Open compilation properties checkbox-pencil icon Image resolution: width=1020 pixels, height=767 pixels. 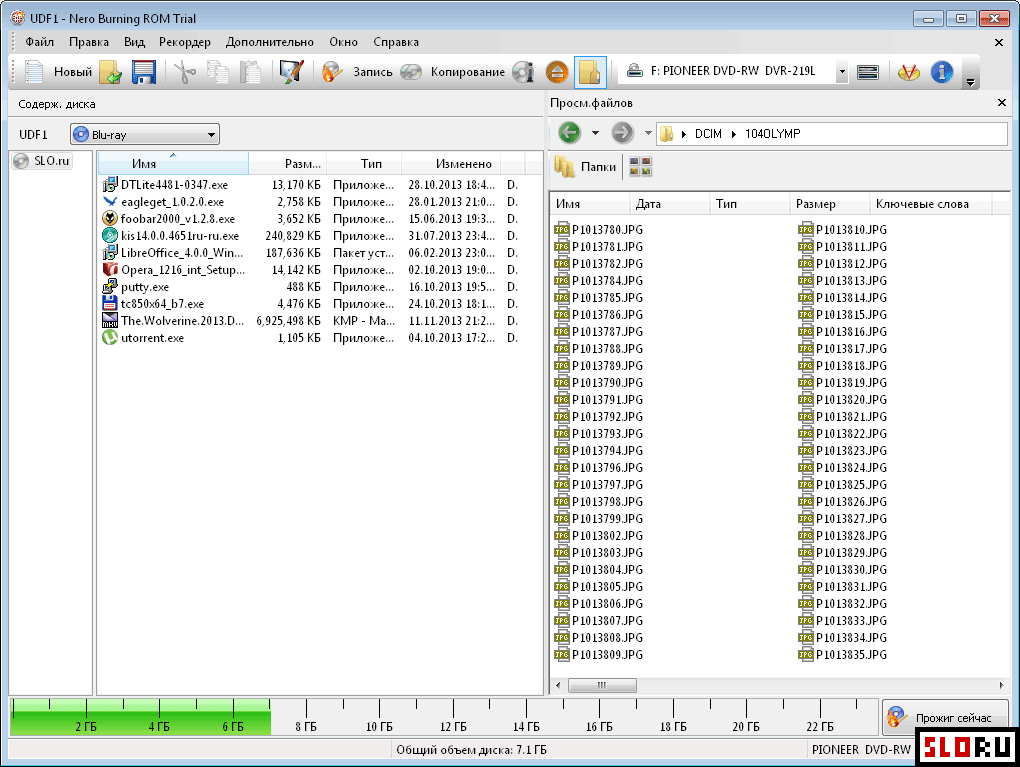pyautogui.click(x=291, y=72)
